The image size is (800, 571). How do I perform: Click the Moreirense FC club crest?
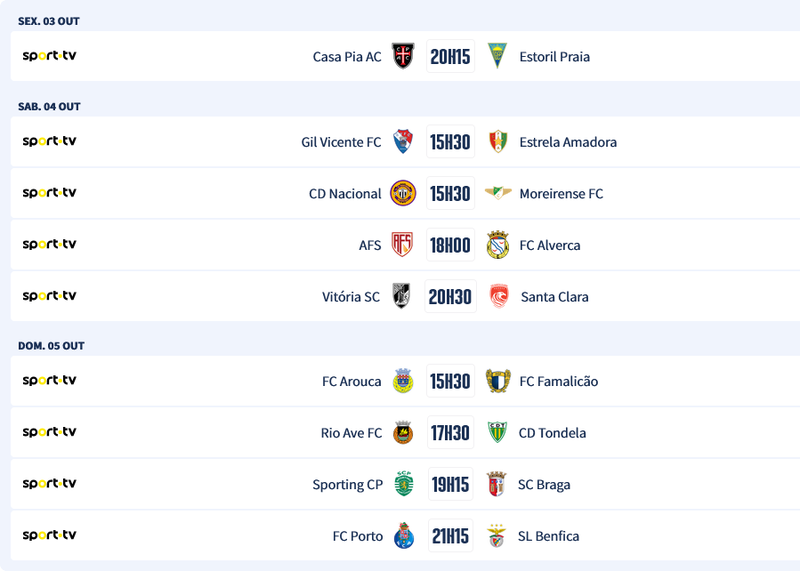click(497, 193)
